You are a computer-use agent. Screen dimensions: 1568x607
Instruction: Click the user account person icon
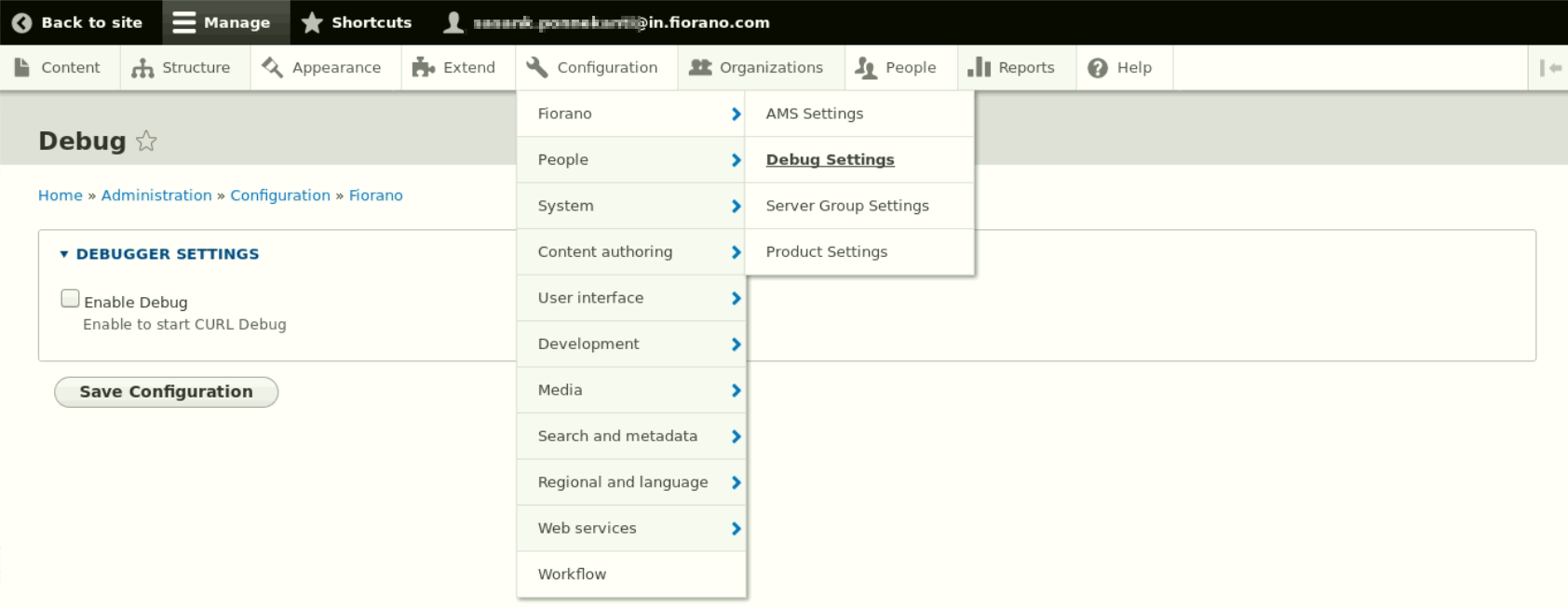pos(453,22)
